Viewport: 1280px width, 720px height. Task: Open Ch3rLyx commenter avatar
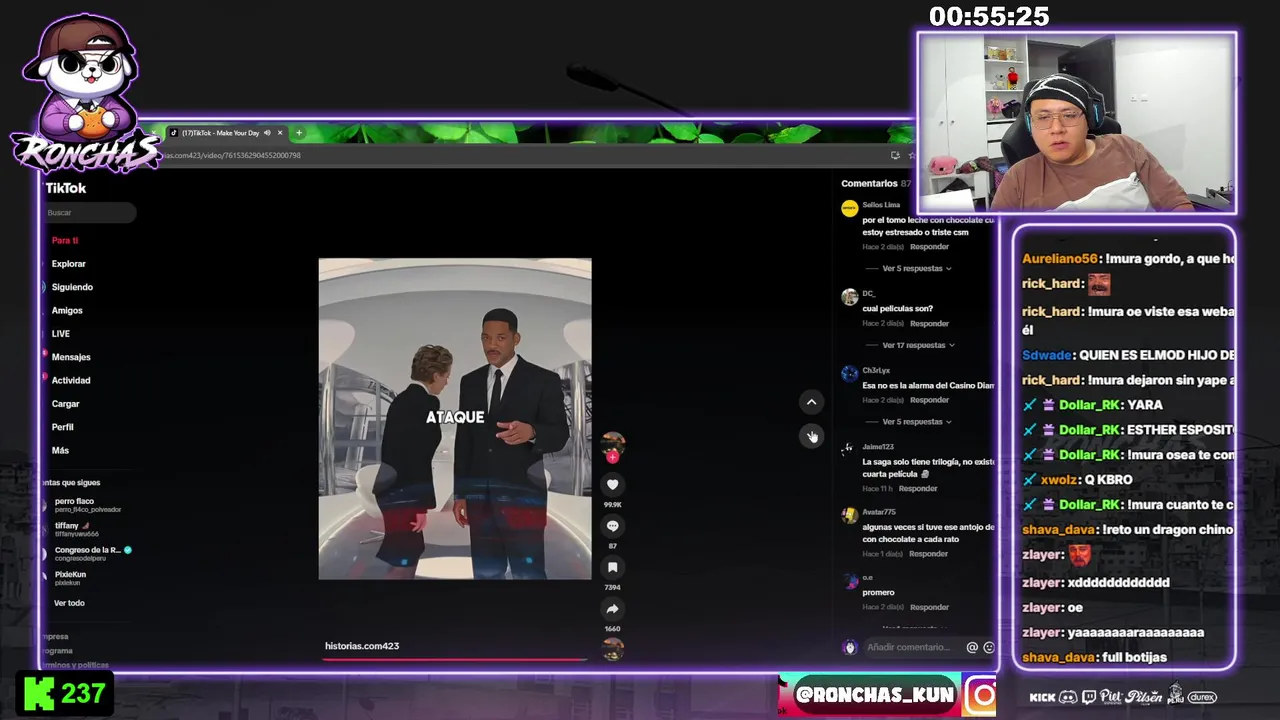click(x=849, y=374)
